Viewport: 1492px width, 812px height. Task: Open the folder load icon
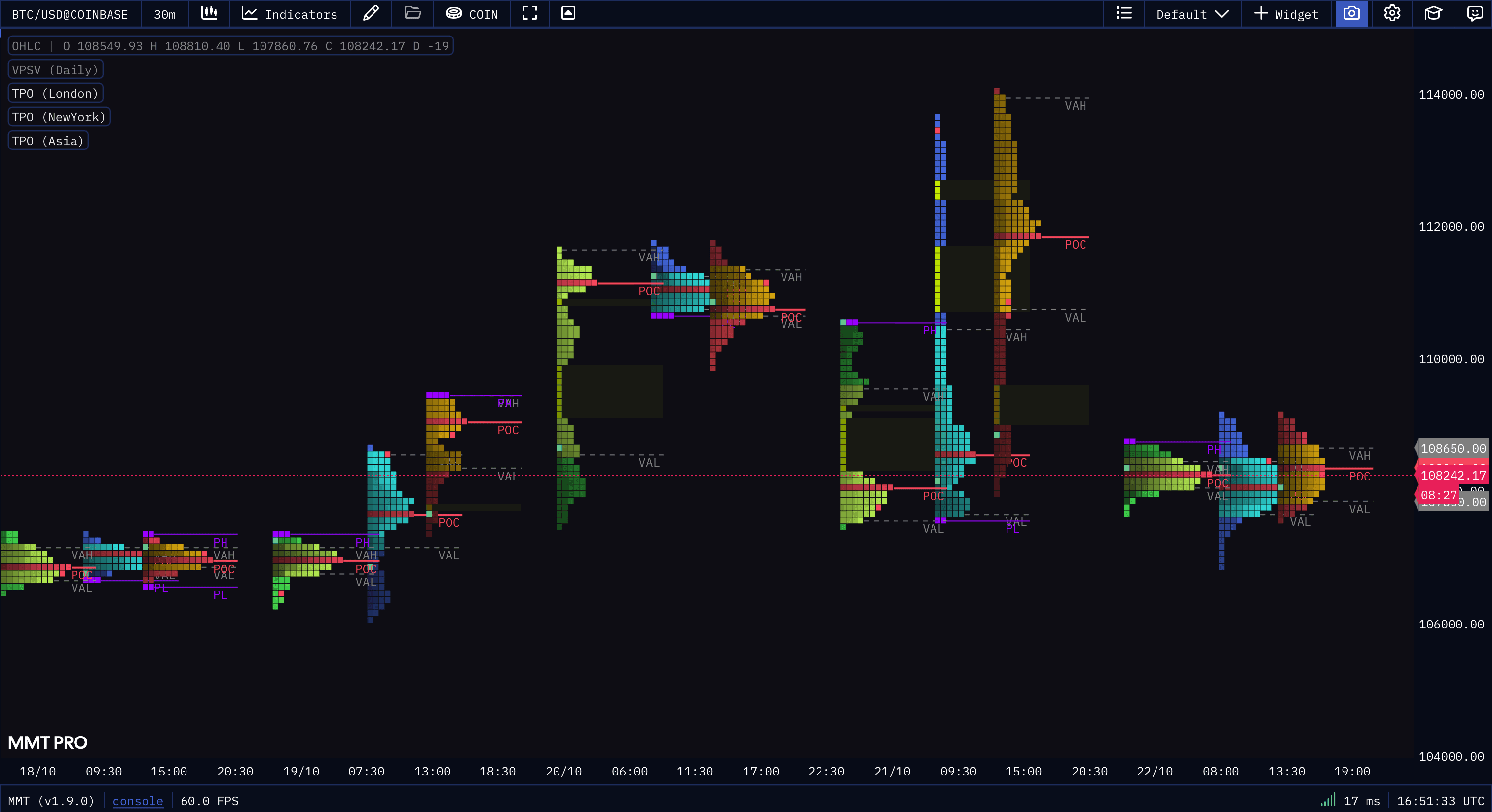tap(412, 13)
